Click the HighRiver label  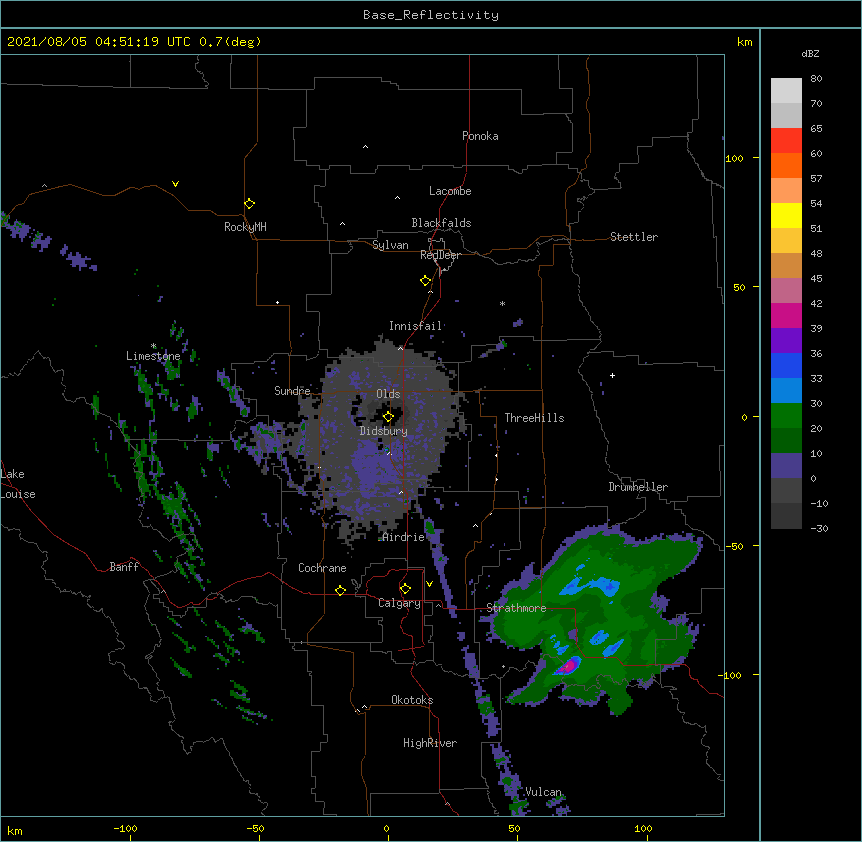430,743
